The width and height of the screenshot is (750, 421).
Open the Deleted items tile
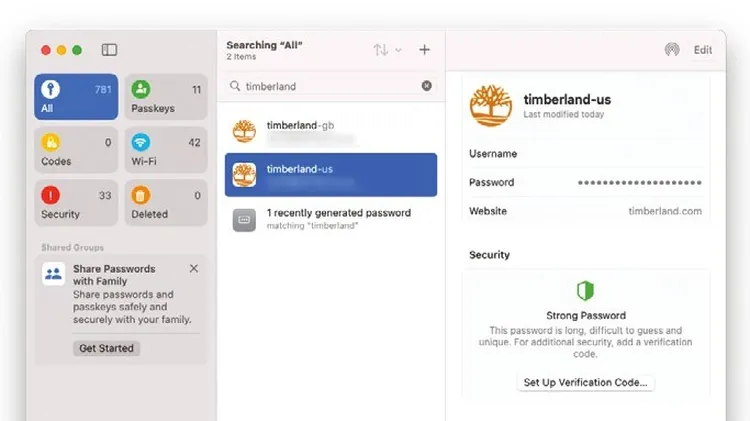[166, 203]
